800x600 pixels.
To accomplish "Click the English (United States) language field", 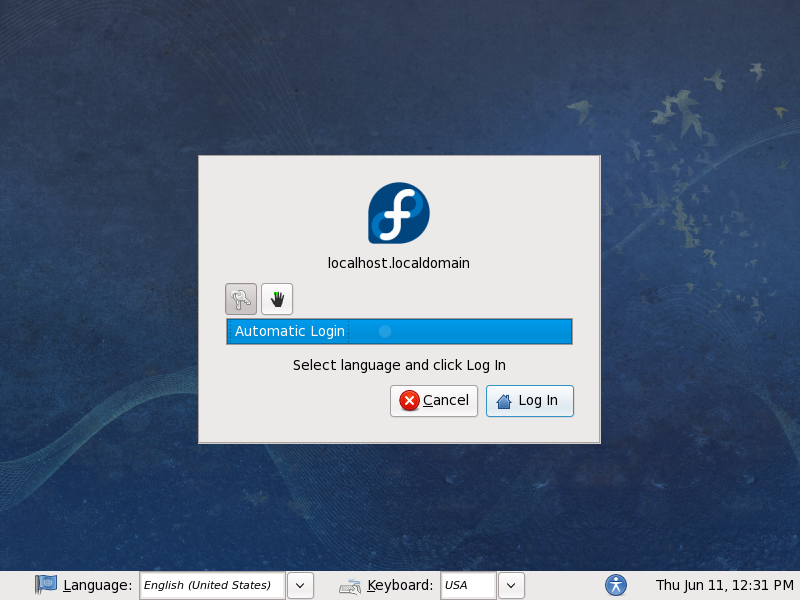I will coord(212,585).
